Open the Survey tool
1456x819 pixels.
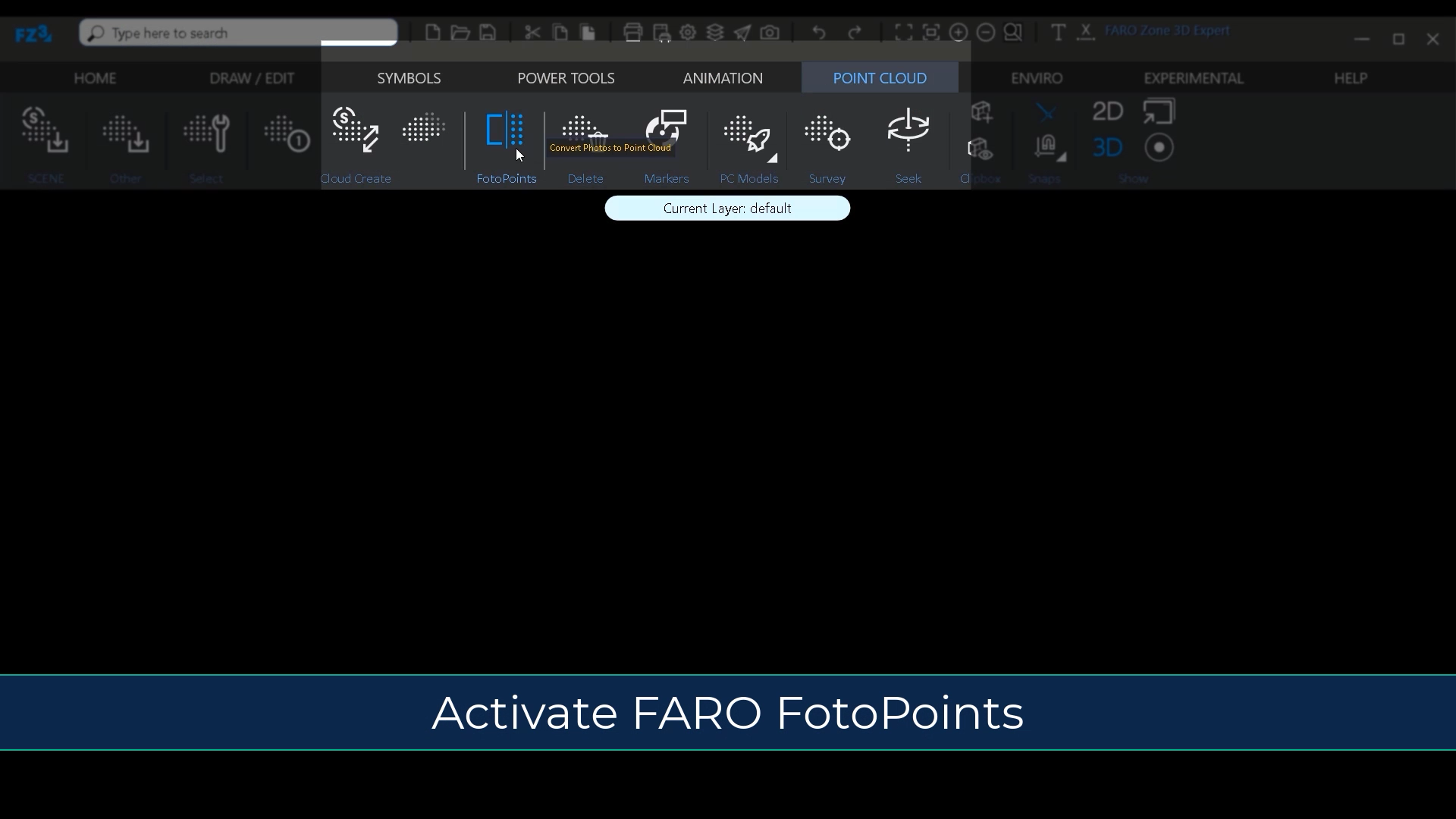tap(827, 133)
